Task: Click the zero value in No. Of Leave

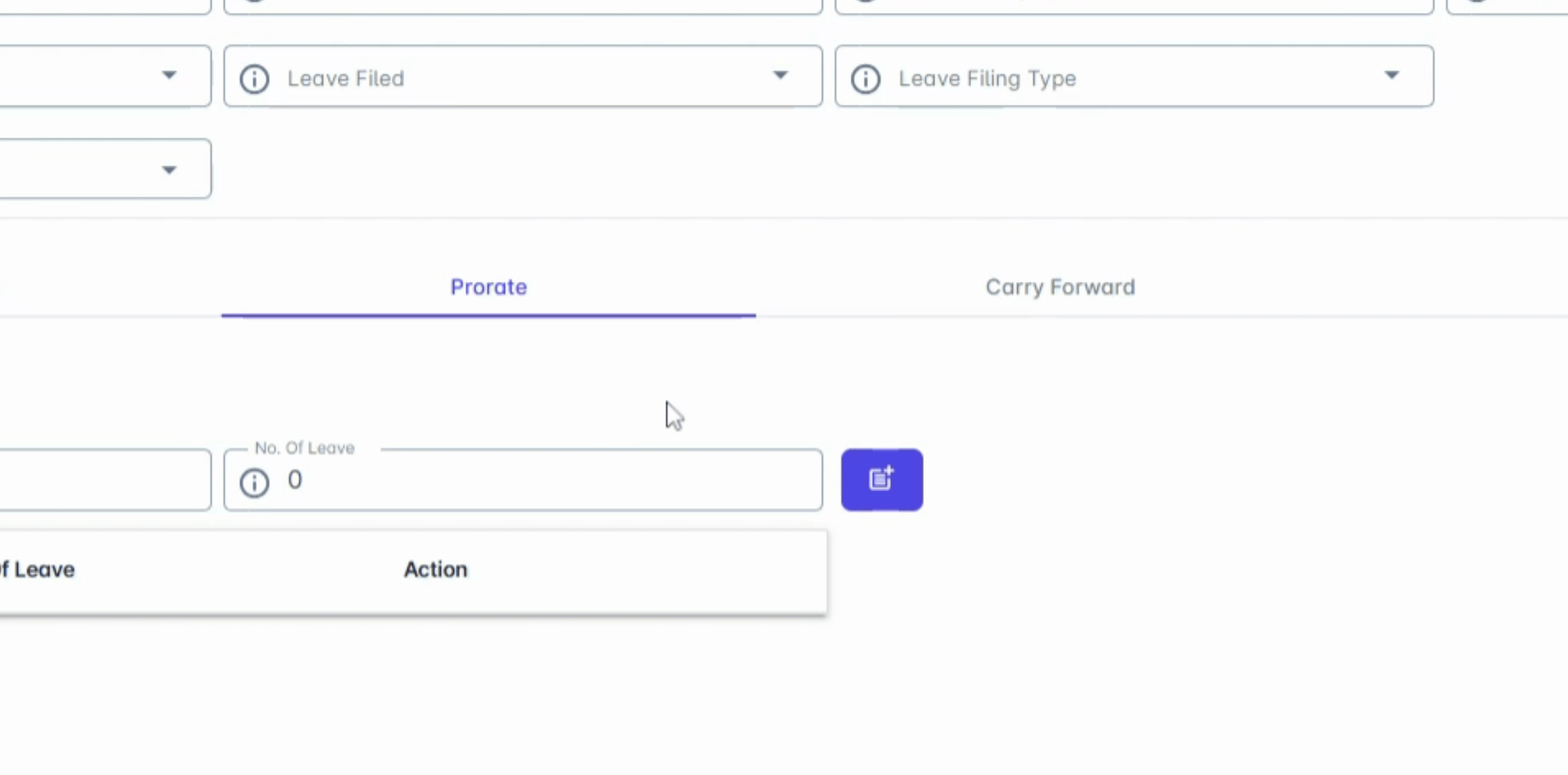Action: tap(295, 480)
